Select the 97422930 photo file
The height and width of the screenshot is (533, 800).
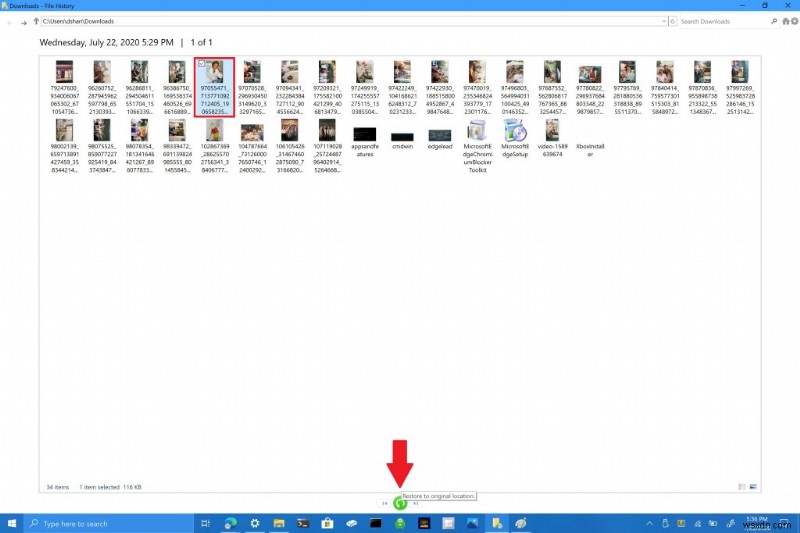pos(440,87)
